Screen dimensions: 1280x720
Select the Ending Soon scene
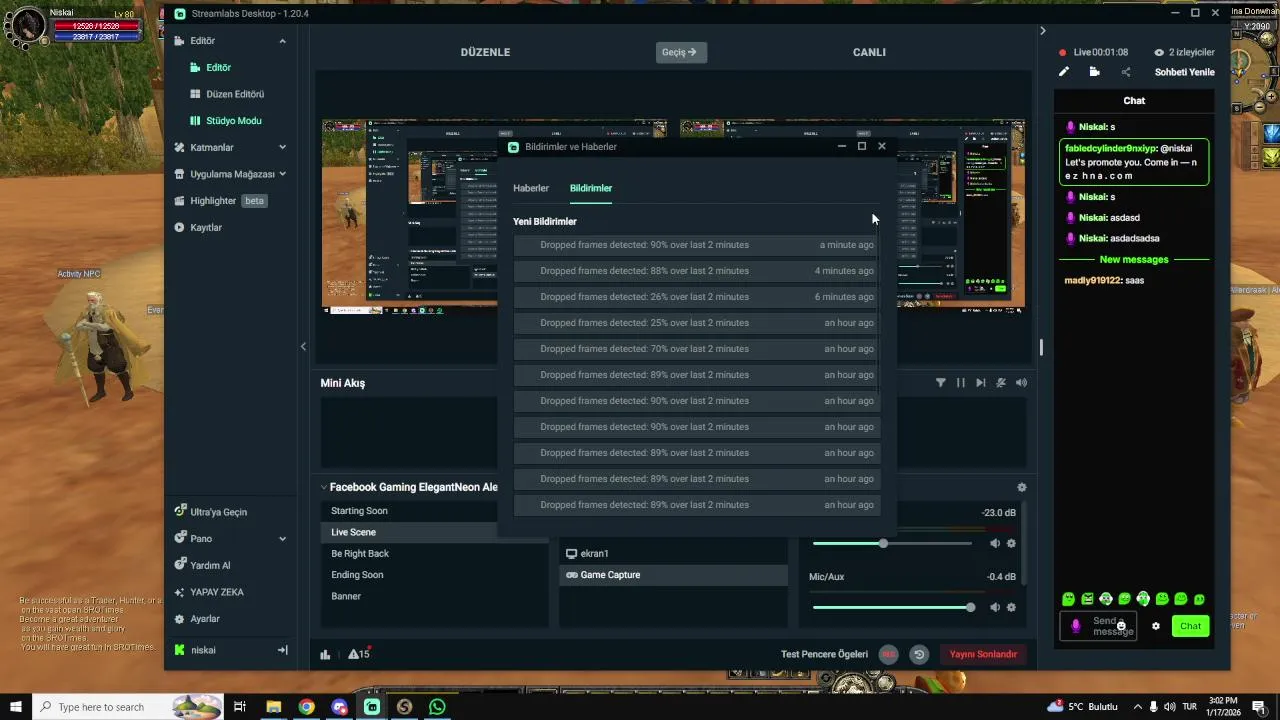[x=357, y=575]
